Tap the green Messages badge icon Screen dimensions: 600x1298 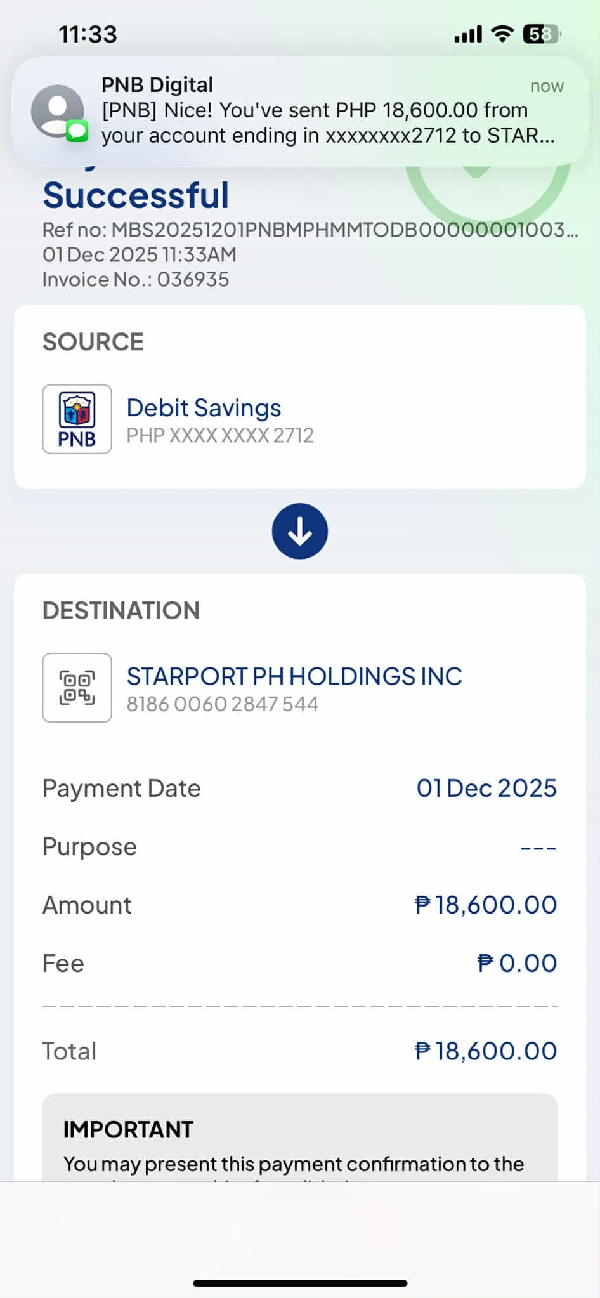coord(77,131)
